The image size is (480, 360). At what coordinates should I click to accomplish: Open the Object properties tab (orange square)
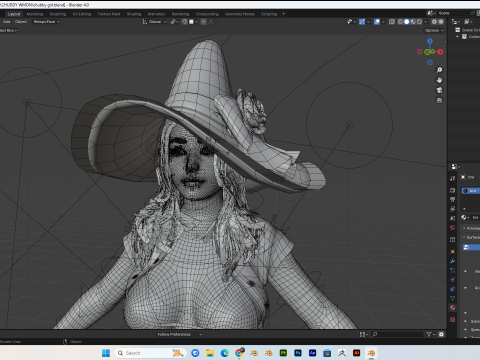pyautogui.click(x=452, y=252)
